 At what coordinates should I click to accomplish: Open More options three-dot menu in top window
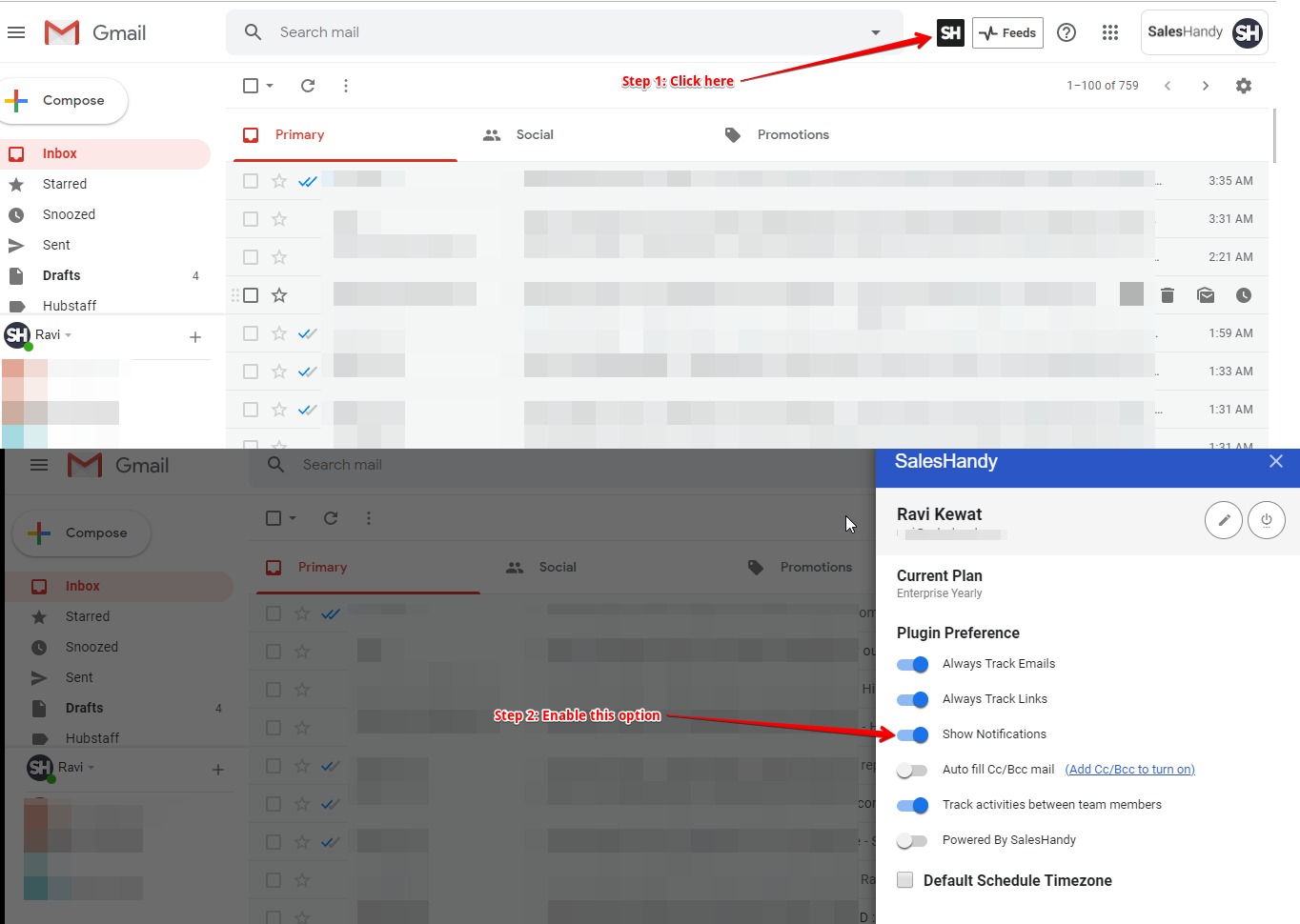point(346,86)
